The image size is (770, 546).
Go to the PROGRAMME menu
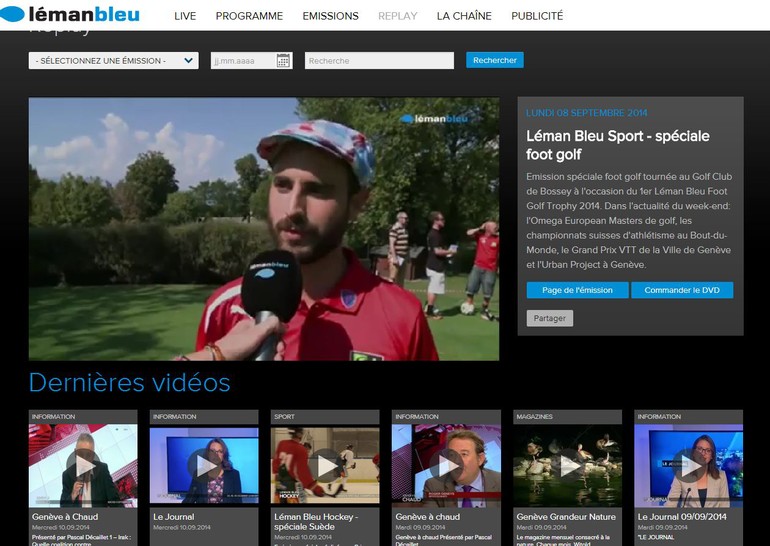tap(249, 16)
